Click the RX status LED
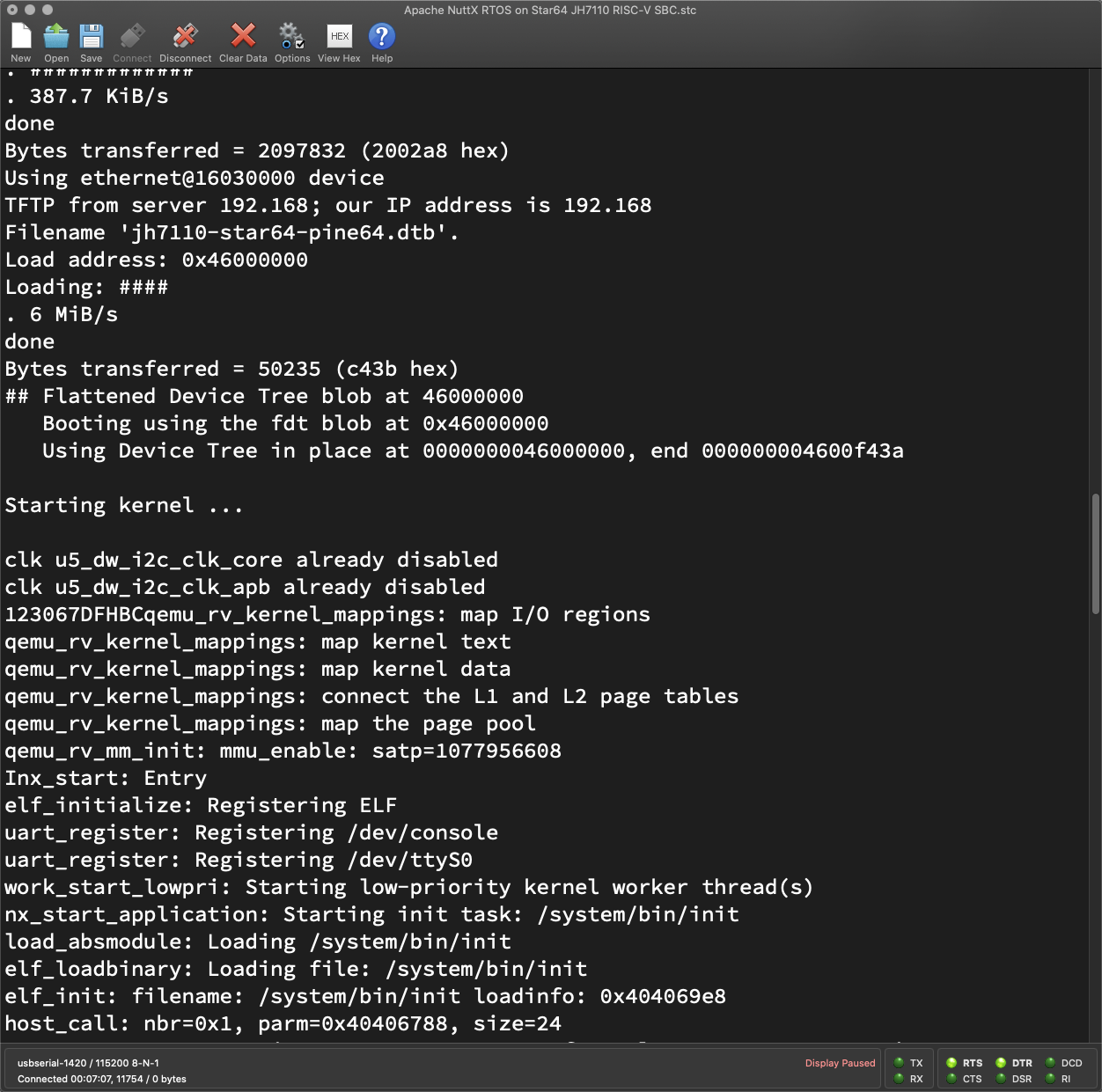Image resolution: width=1102 pixels, height=1092 pixels. 899,1079
